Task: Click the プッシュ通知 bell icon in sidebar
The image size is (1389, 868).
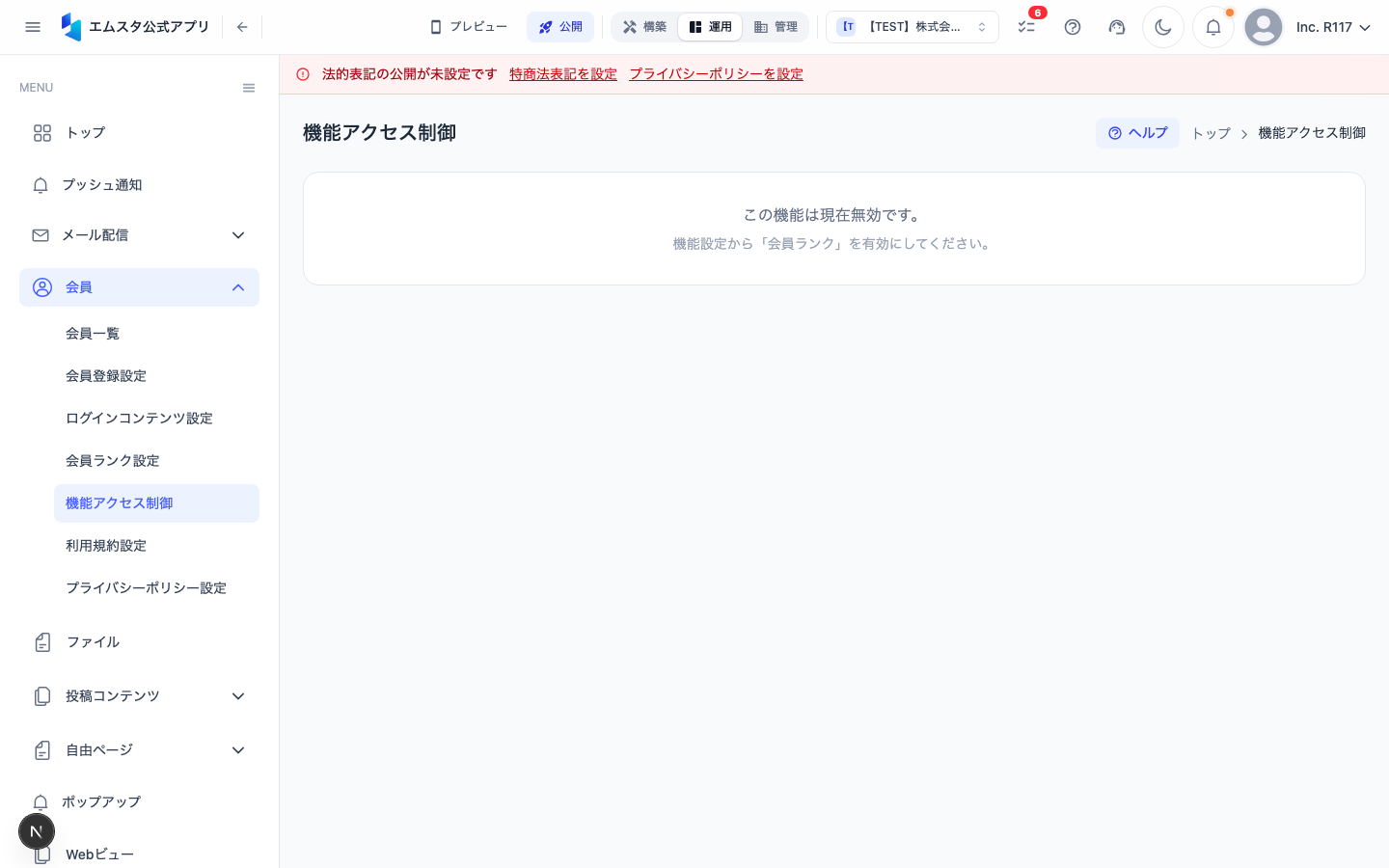Action: point(41,185)
